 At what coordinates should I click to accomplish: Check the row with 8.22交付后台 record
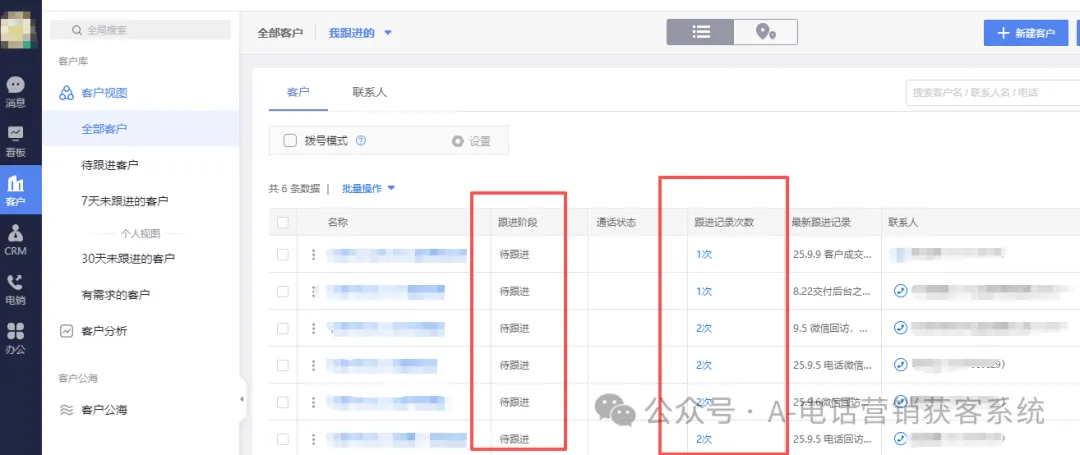282,291
